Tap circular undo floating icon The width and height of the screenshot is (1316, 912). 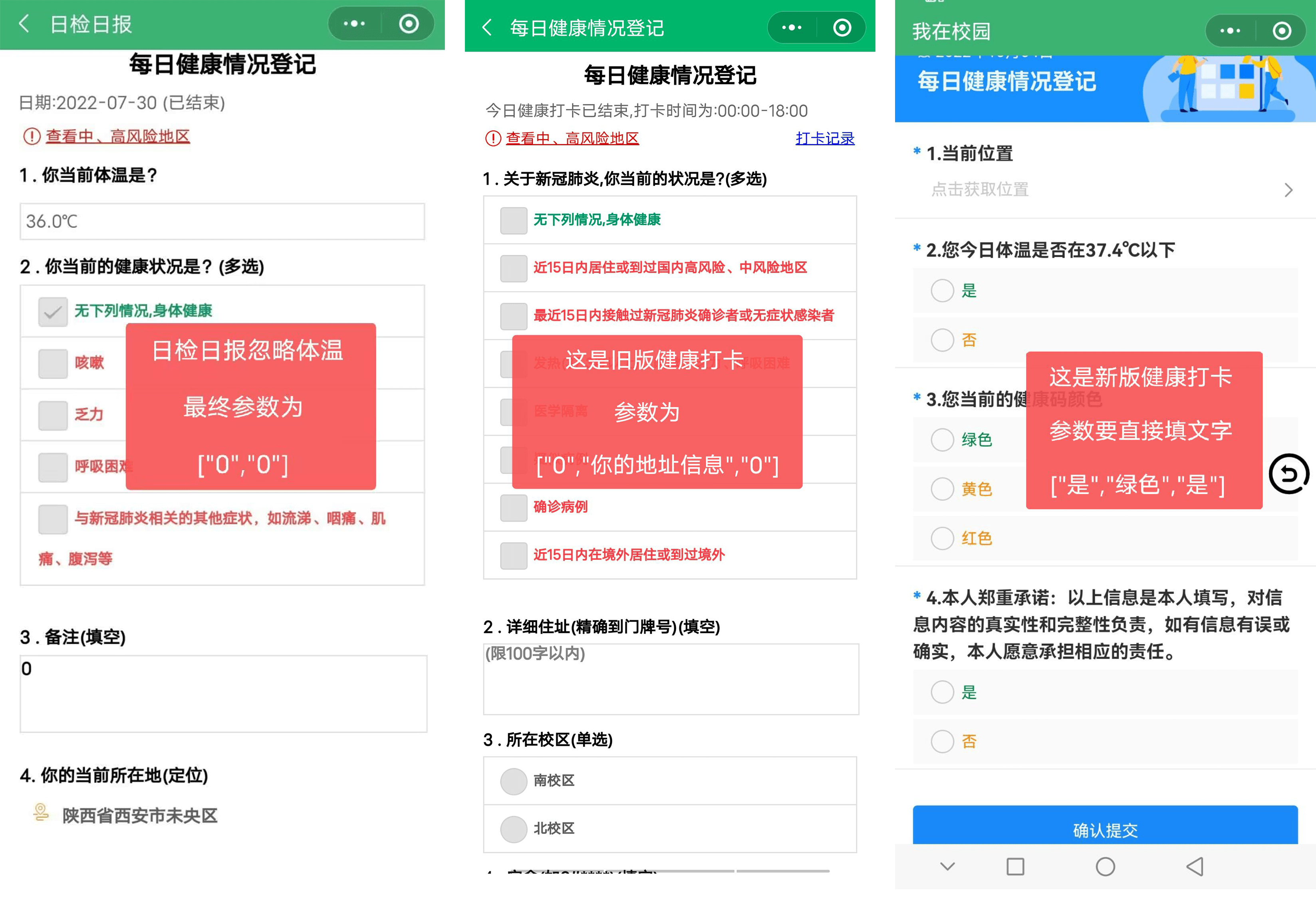(x=1288, y=474)
